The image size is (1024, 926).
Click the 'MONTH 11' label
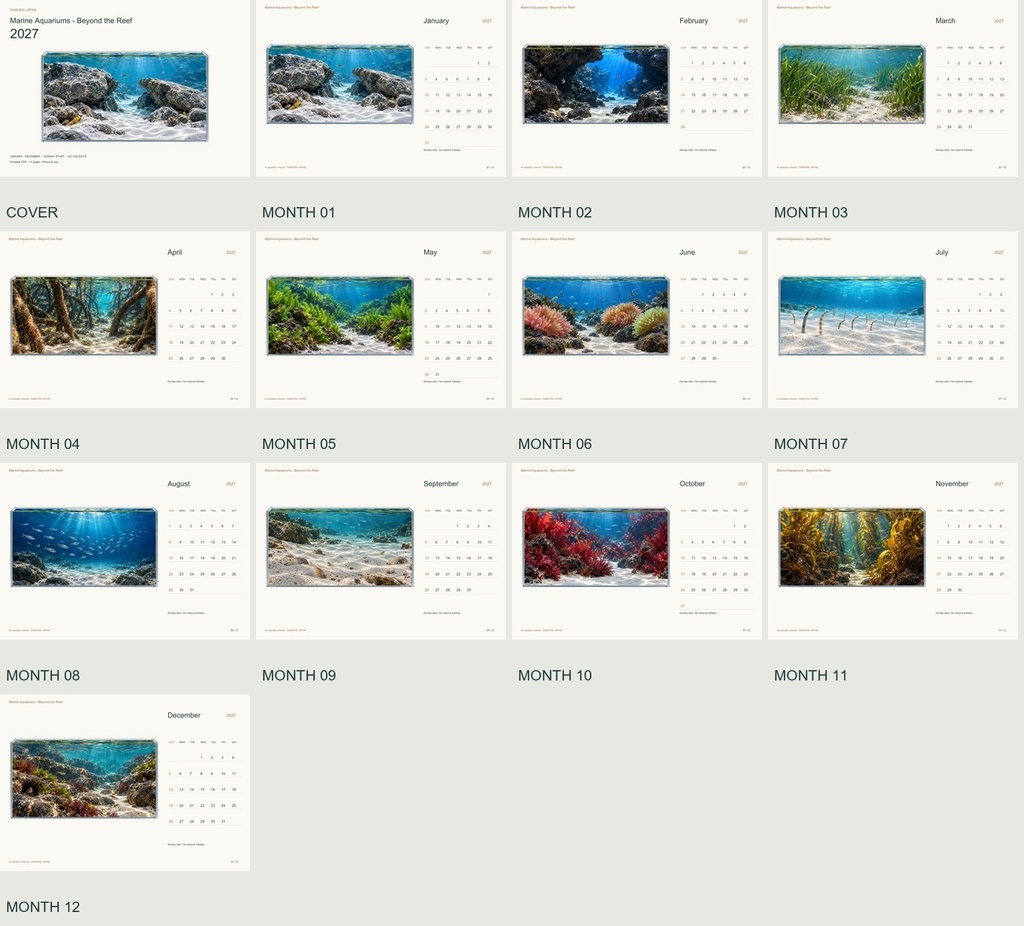point(810,675)
